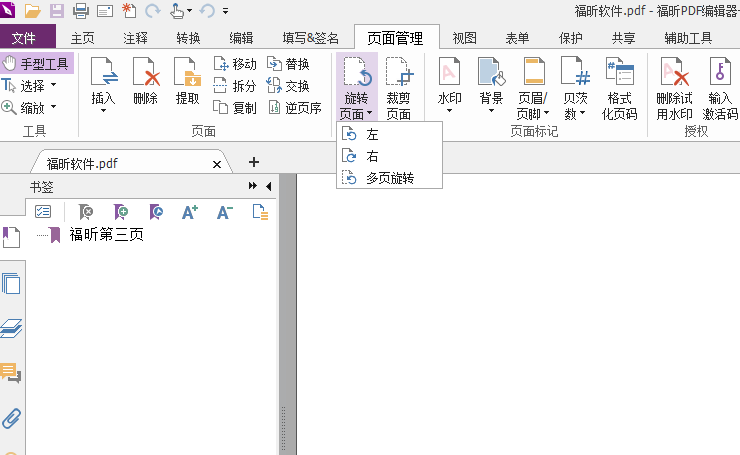The image size is (740, 455).
Task: Open the Watermark (水印) dropdown
Action: [449, 87]
